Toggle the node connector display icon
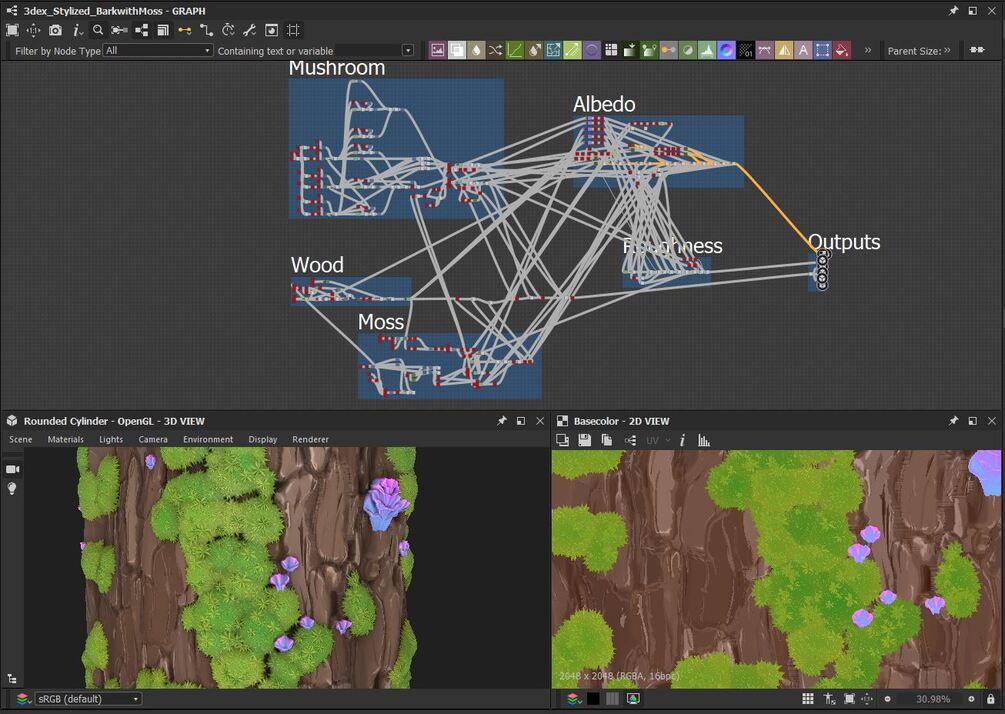The image size is (1005, 714). 119,30
